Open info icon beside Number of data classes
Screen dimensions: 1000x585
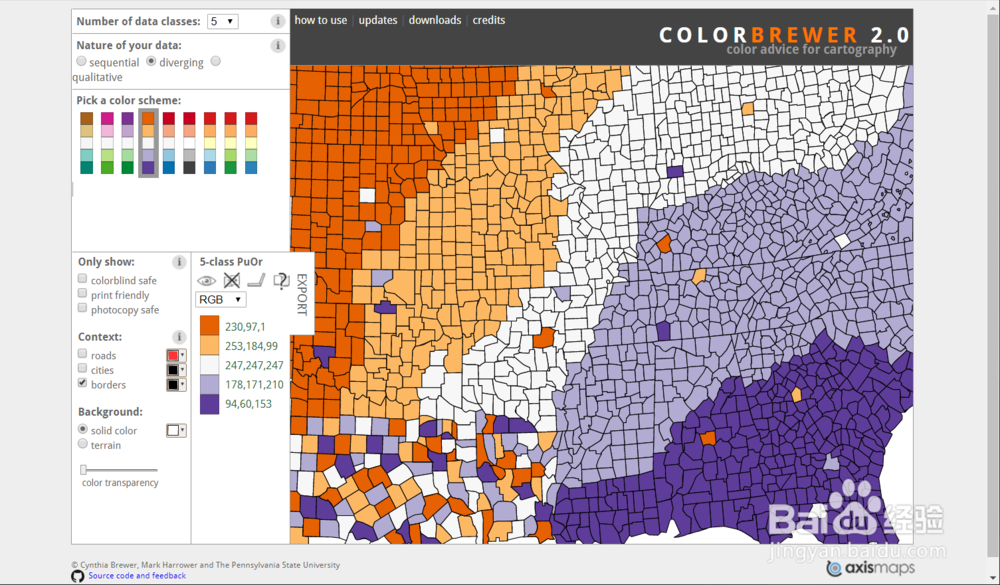pyautogui.click(x=277, y=21)
